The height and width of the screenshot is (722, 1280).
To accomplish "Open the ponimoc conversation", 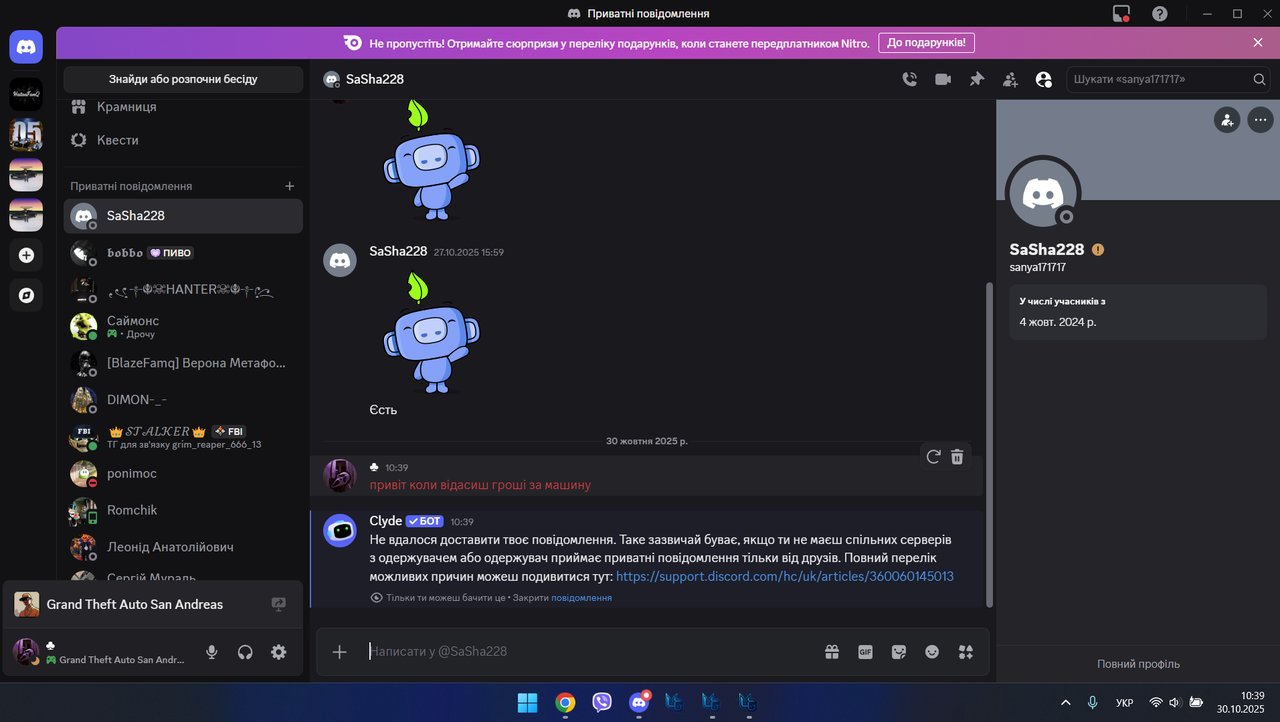I will (x=183, y=474).
